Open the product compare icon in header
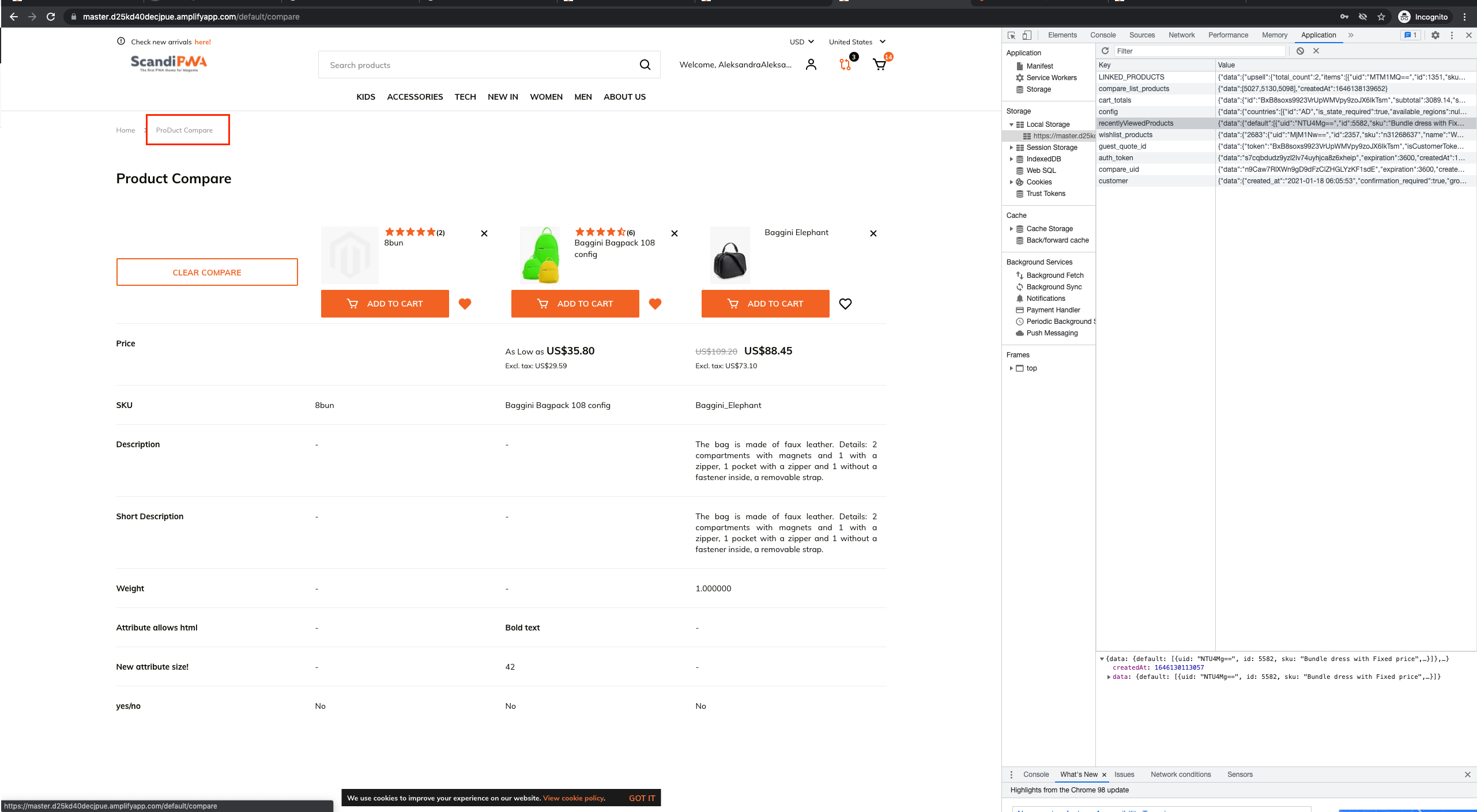1477x812 pixels. (845, 65)
